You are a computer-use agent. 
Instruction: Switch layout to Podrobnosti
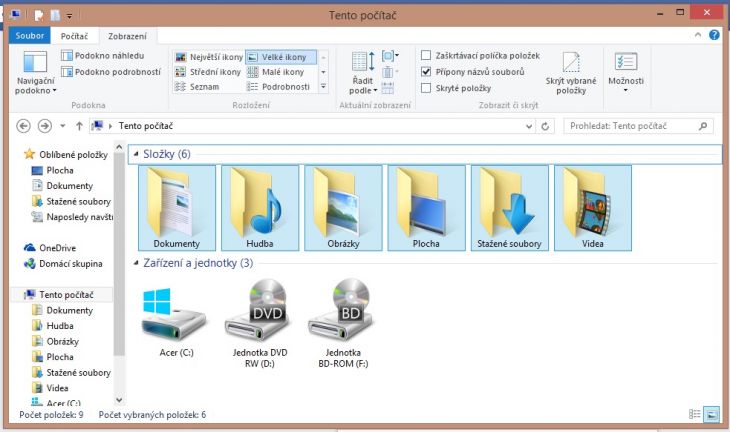278,87
